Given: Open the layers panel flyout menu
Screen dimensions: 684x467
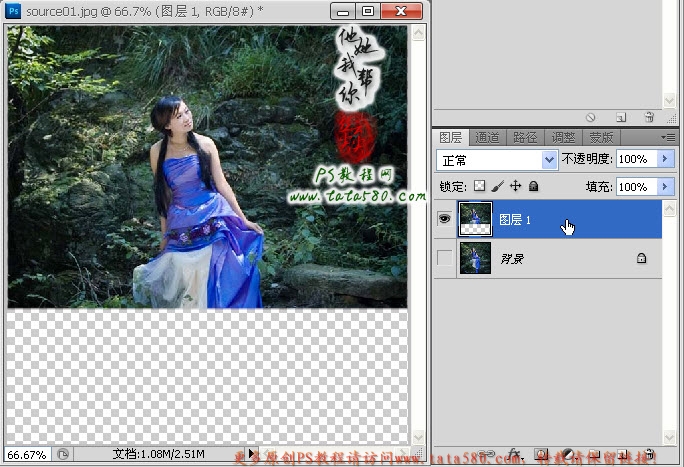Looking at the screenshot, I should click(x=668, y=137).
